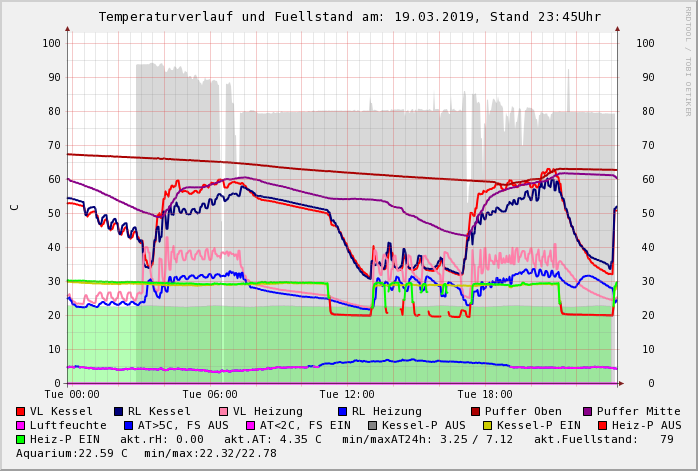This screenshot has width=698, height=471.
Task: Click the right y-axis 90 label
Action: (648, 77)
